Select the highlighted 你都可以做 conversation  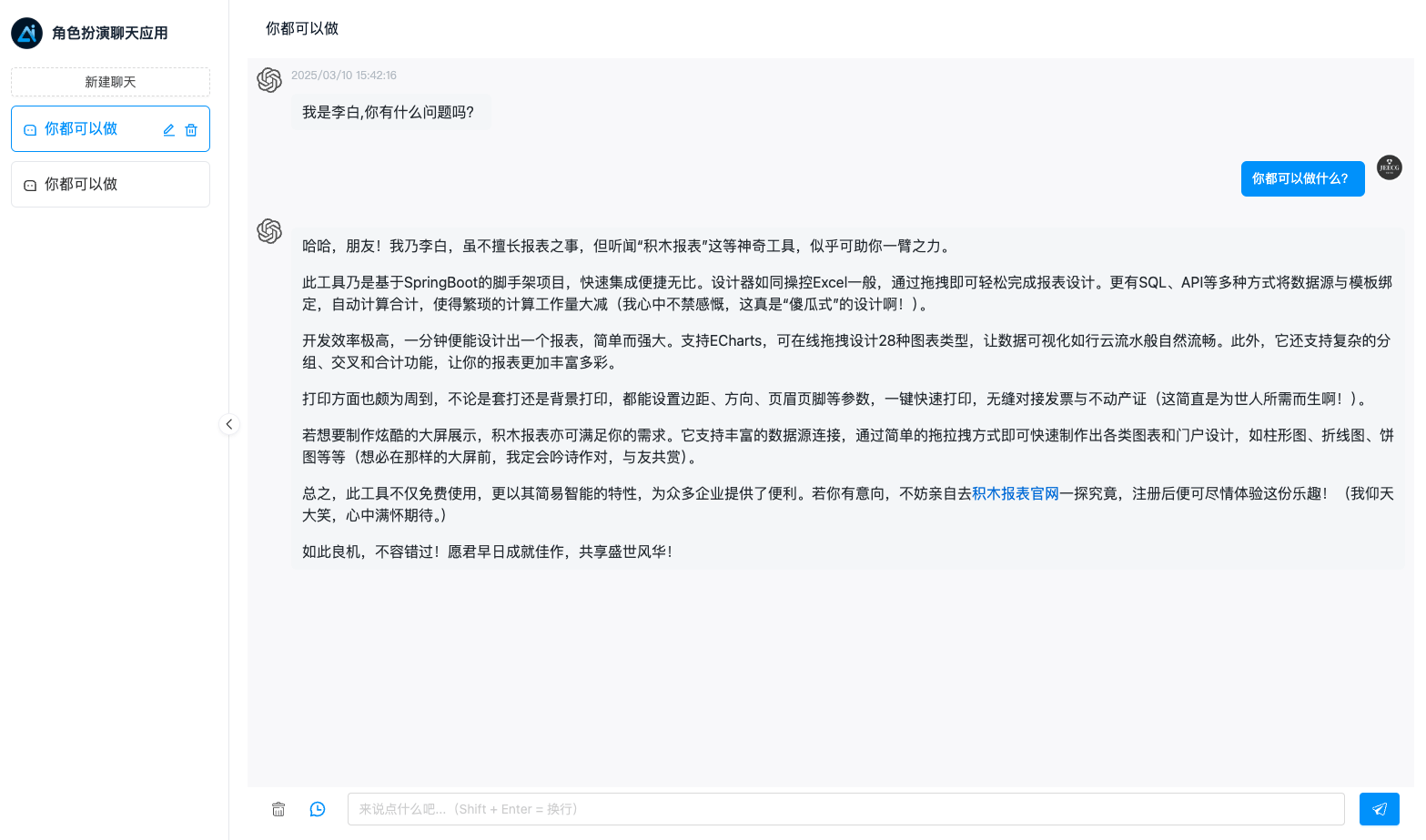coord(110,129)
